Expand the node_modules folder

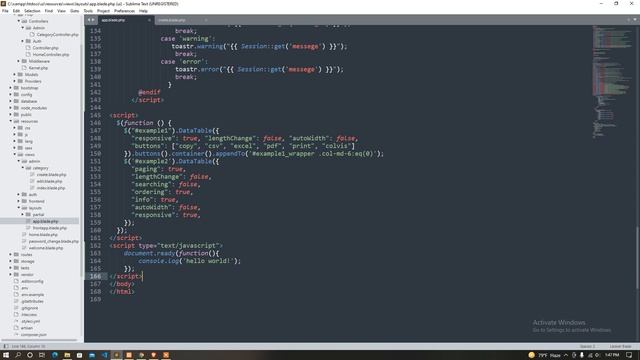click(x=11, y=108)
